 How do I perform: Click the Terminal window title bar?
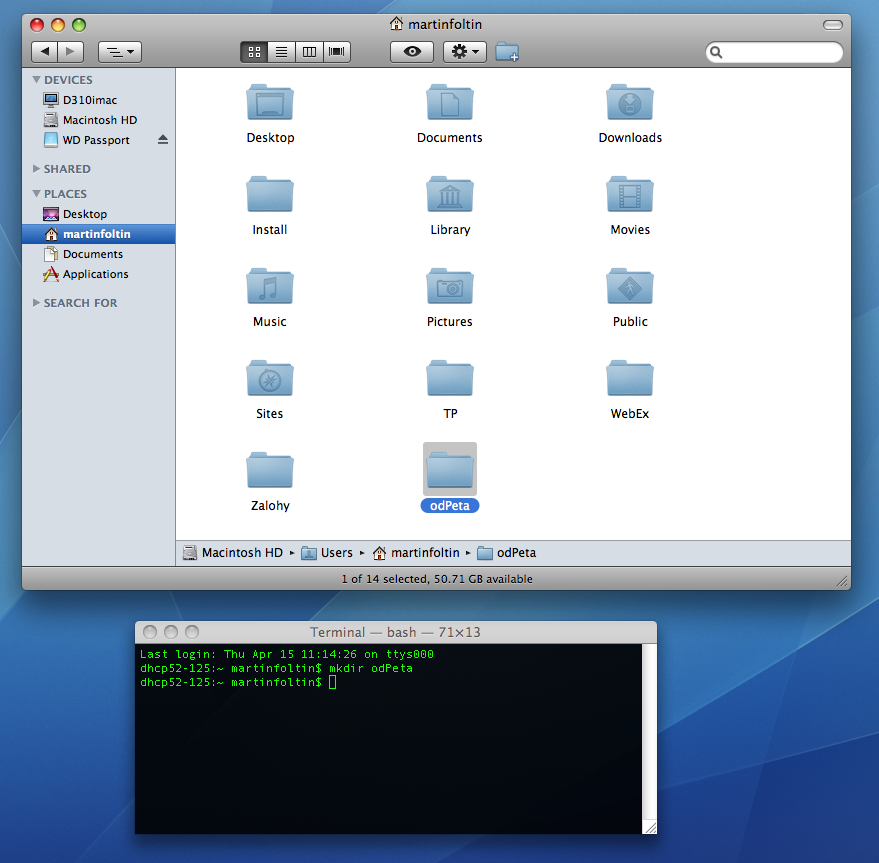396,632
